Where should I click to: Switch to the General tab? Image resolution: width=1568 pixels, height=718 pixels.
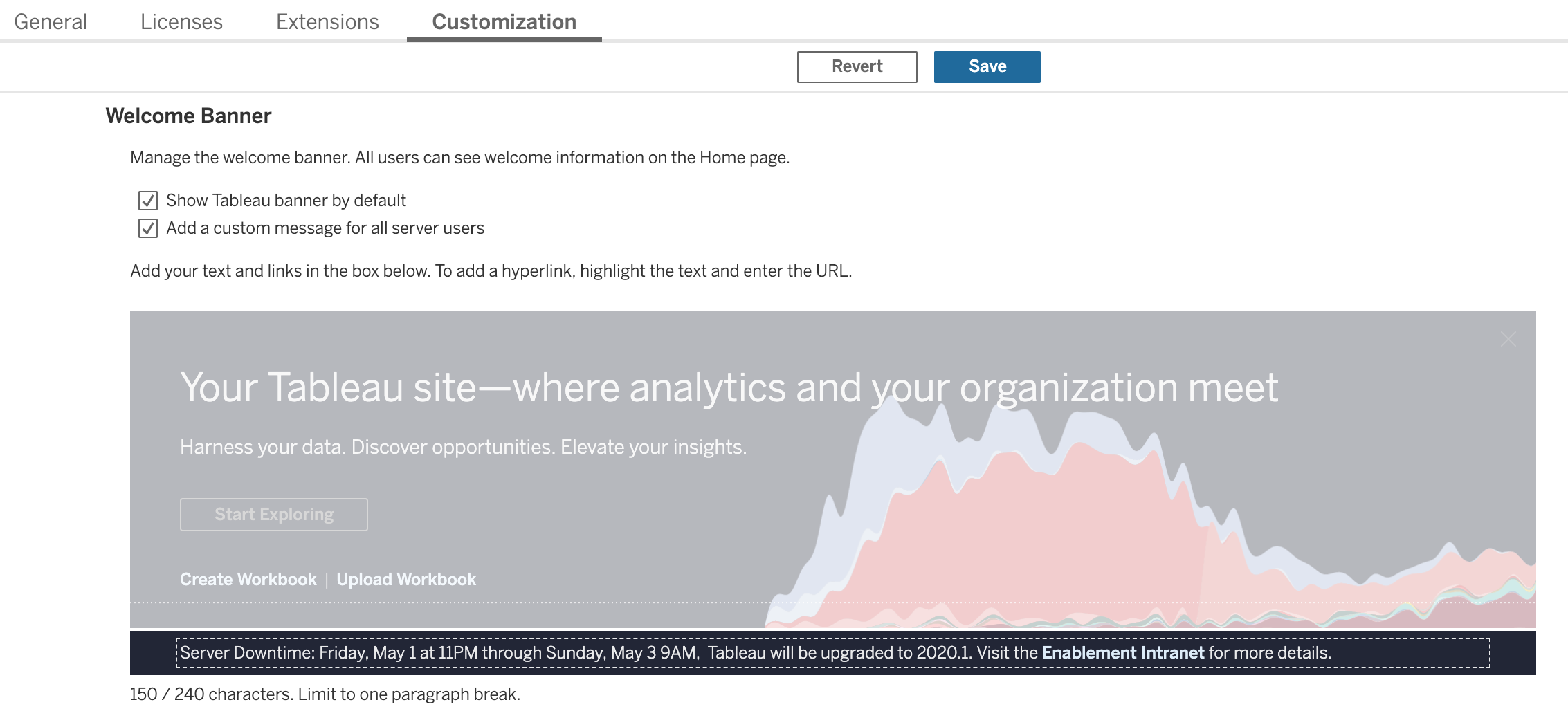tap(51, 21)
